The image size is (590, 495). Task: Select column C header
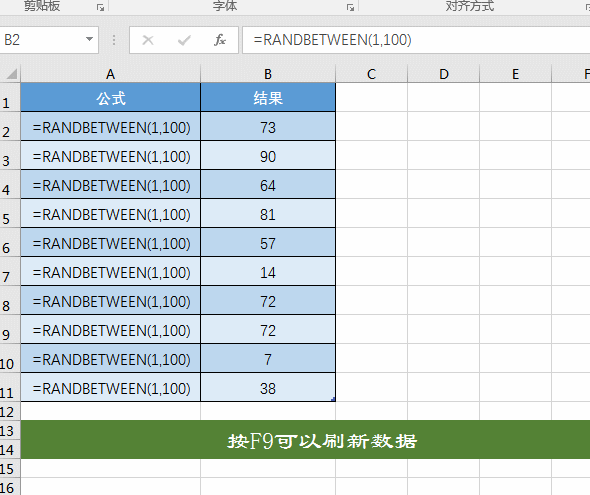(371, 74)
